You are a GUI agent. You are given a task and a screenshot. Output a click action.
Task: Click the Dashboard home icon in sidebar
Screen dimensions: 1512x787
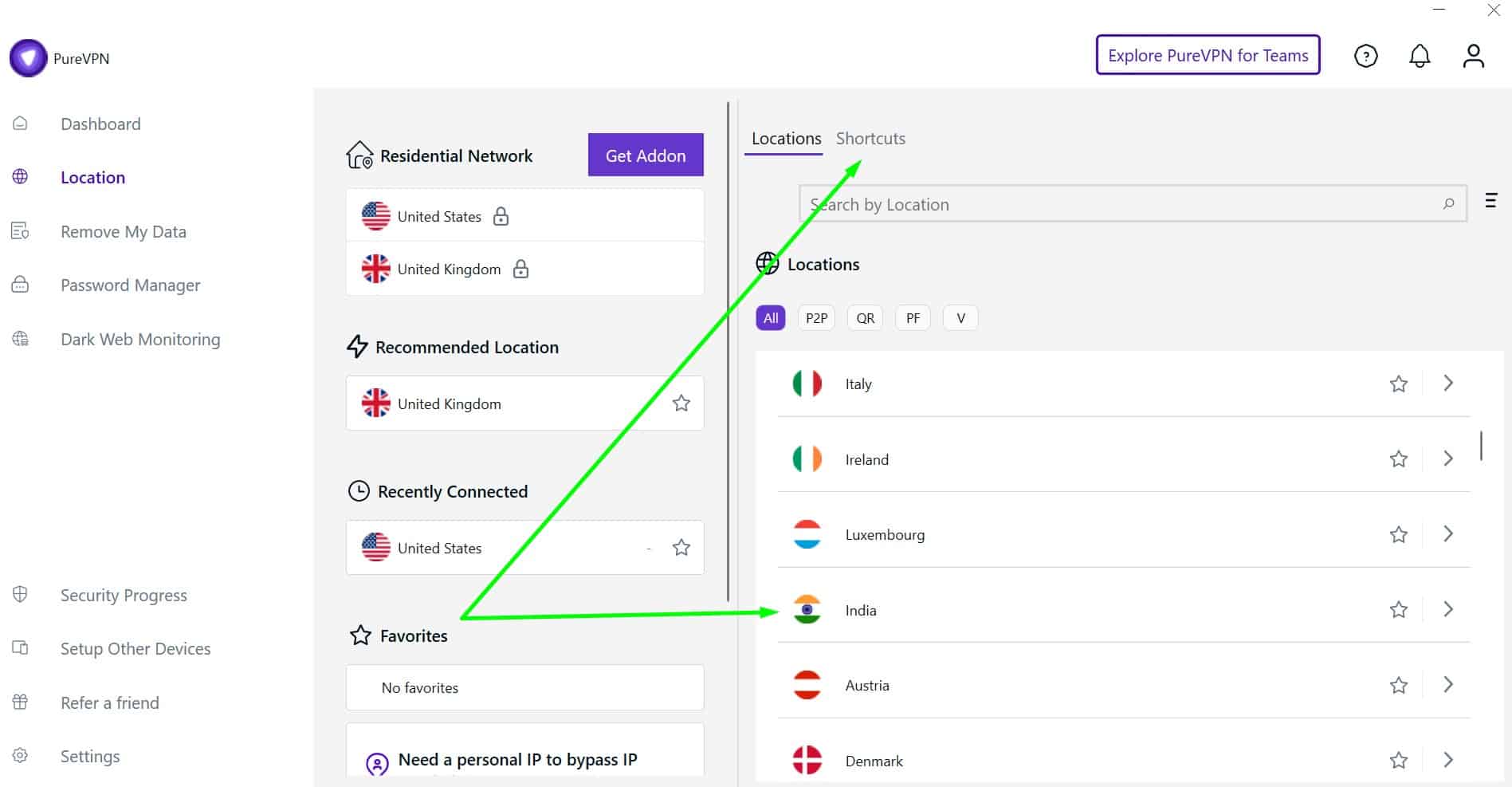[x=21, y=124]
